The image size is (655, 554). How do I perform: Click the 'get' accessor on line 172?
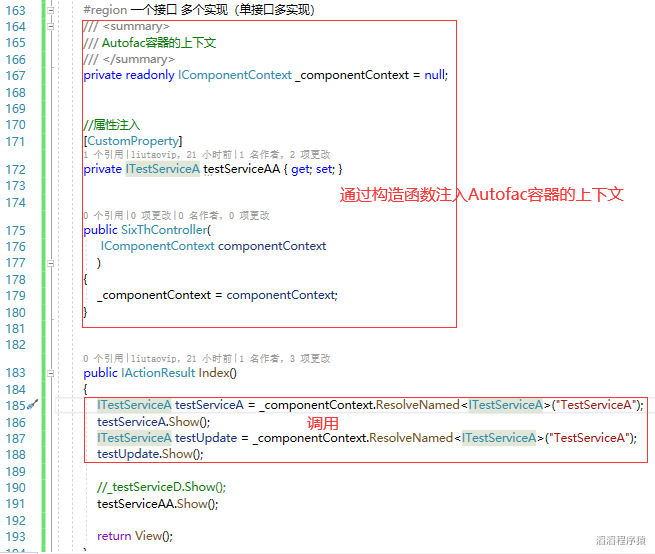point(300,169)
